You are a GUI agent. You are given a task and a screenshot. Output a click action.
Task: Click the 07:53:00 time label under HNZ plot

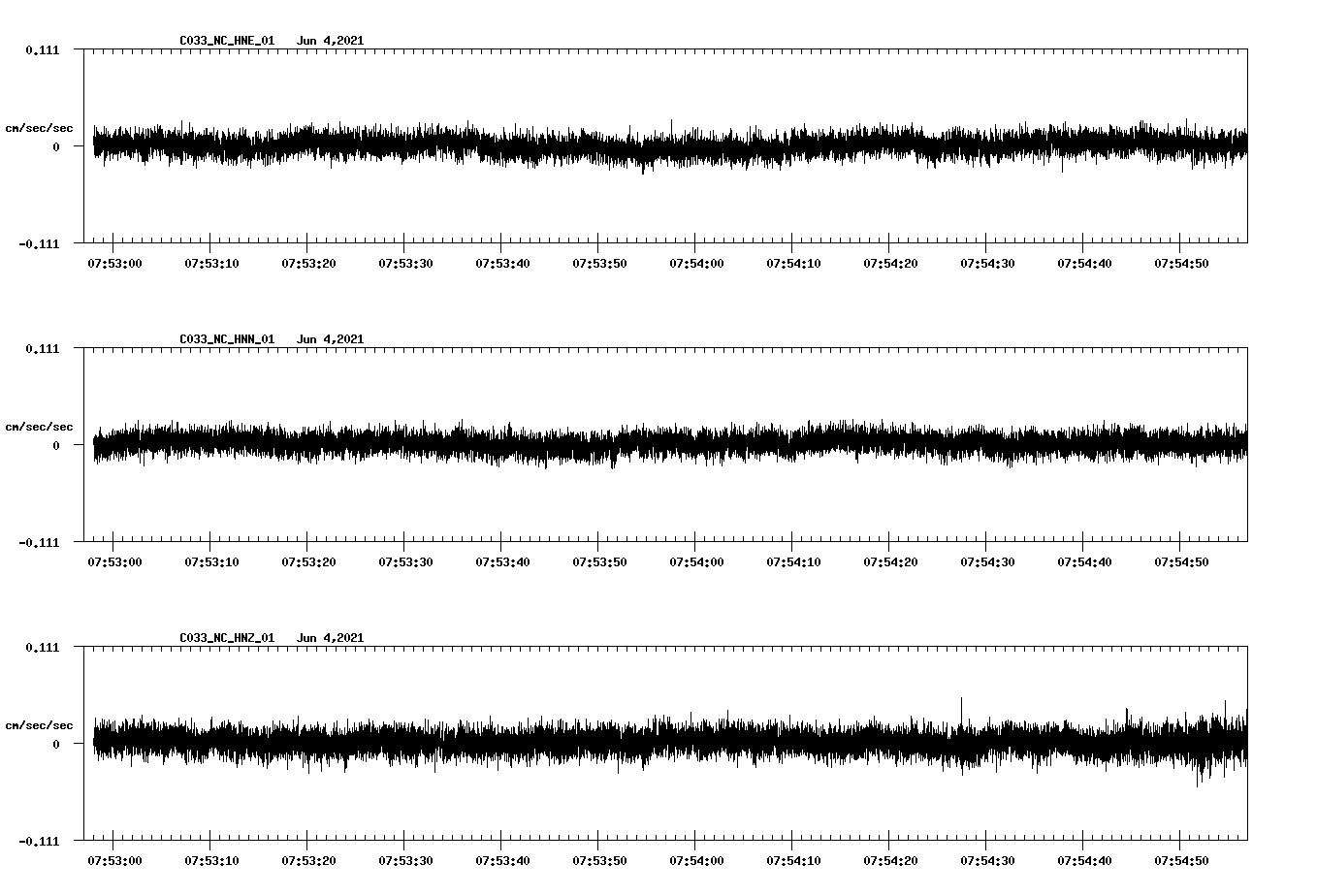tap(114, 860)
